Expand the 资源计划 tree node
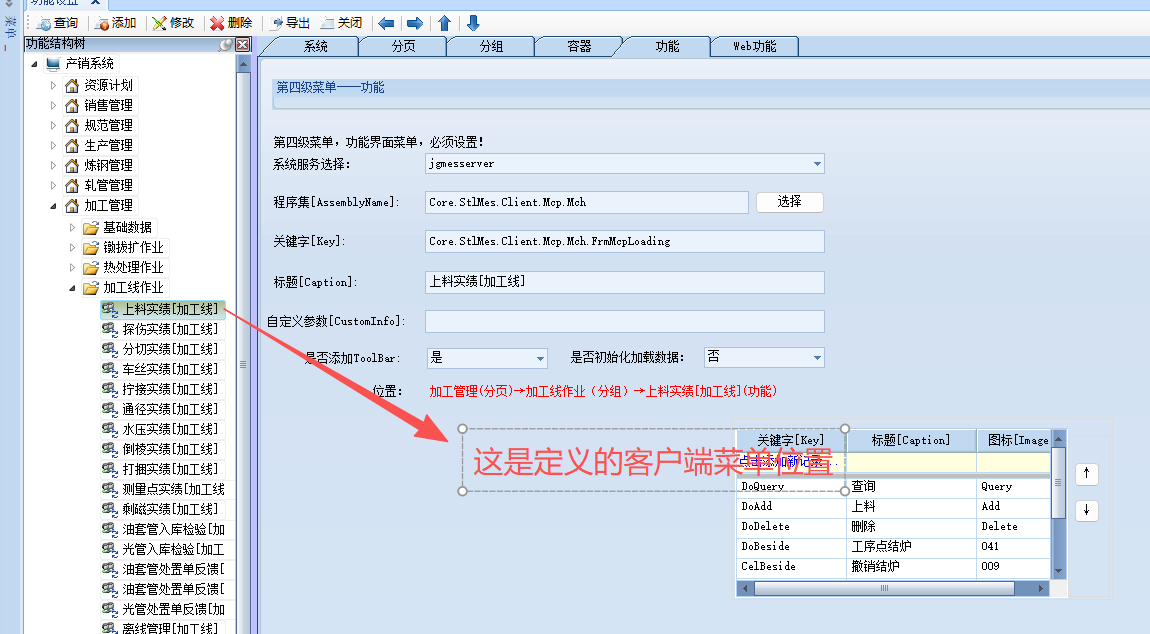Screen dimensions: 1150x634 point(54,86)
